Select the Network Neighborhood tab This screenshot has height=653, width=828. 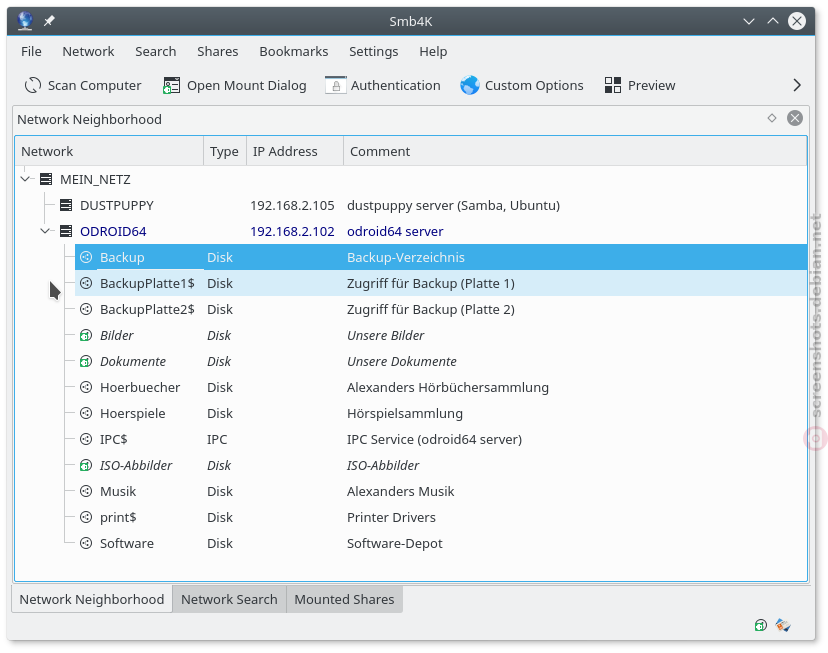tap(92, 599)
